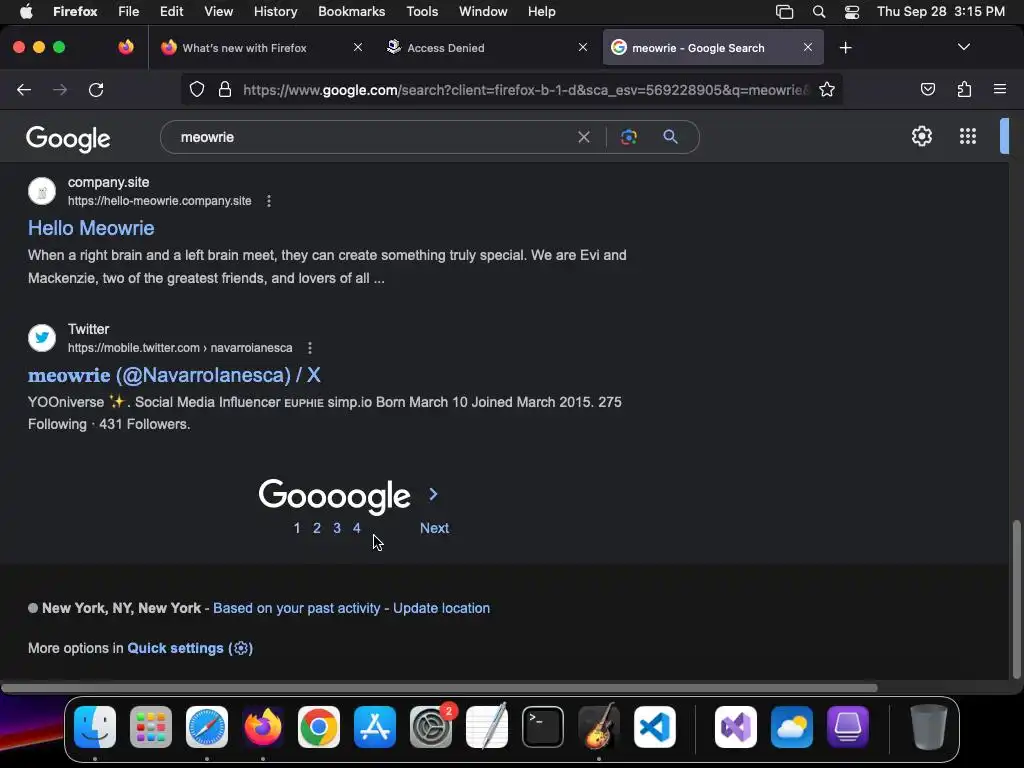Open macOS Control Center
The image size is (1024, 768).
(x=852, y=12)
